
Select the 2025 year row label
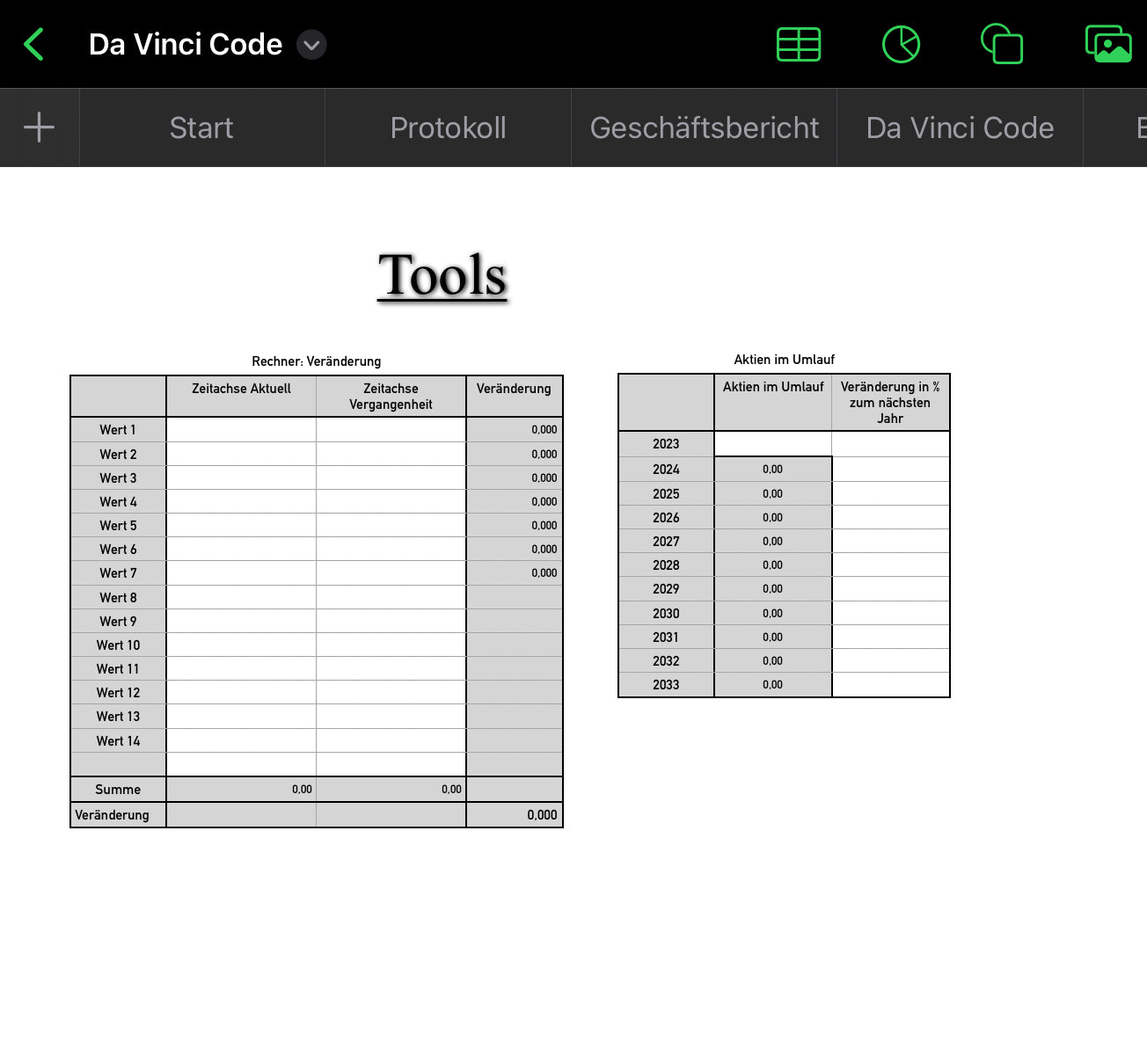[x=666, y=494]
